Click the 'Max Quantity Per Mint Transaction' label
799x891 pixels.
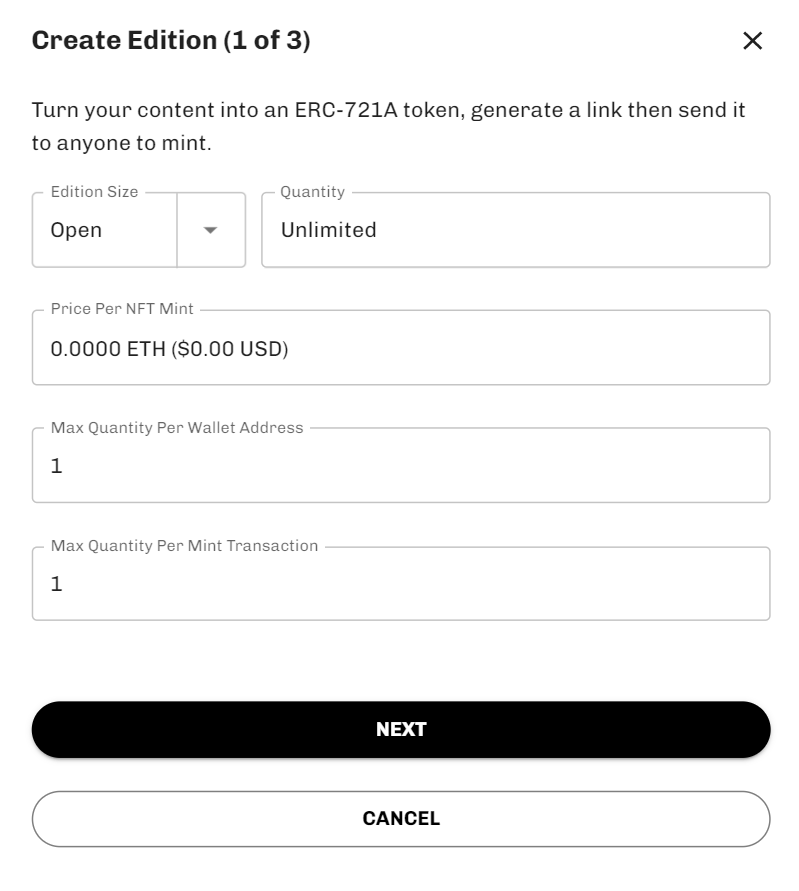click(x=184, y=546)
